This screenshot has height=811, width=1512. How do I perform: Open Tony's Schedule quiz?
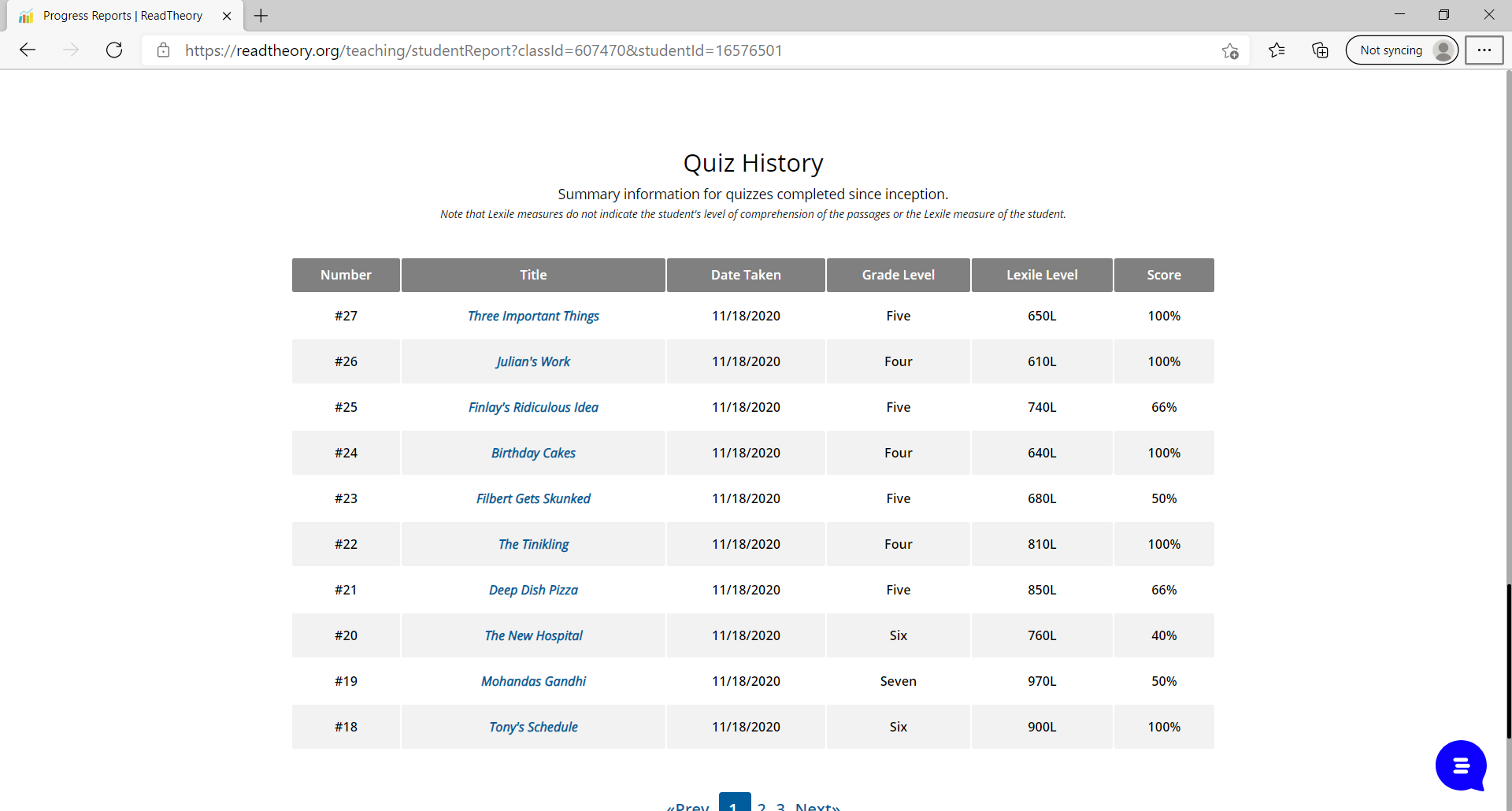533,727
